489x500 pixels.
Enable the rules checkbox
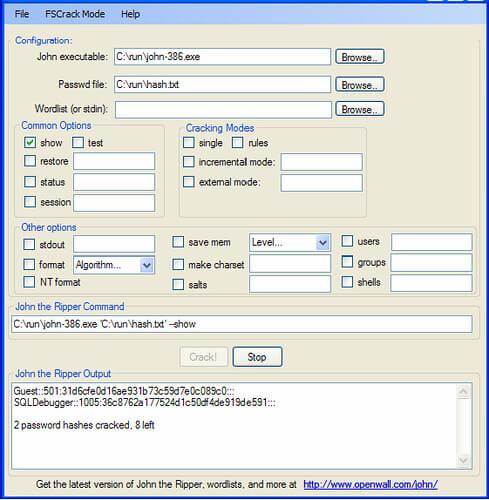pos(238,143)
